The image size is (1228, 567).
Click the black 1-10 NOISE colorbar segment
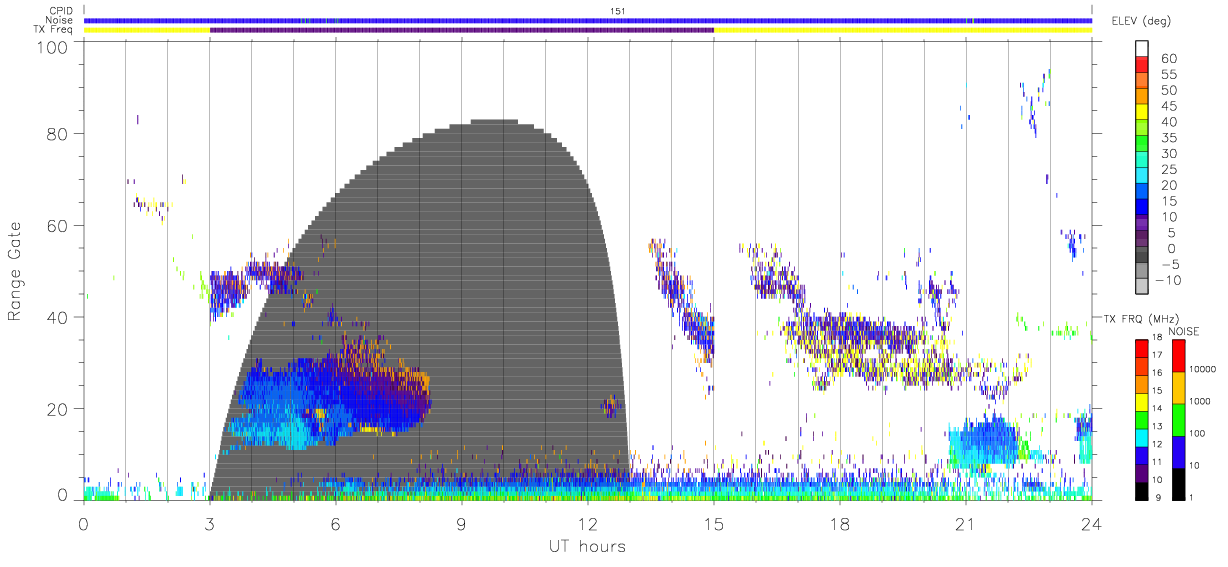pyautogui.click(x=1177, y=484)
